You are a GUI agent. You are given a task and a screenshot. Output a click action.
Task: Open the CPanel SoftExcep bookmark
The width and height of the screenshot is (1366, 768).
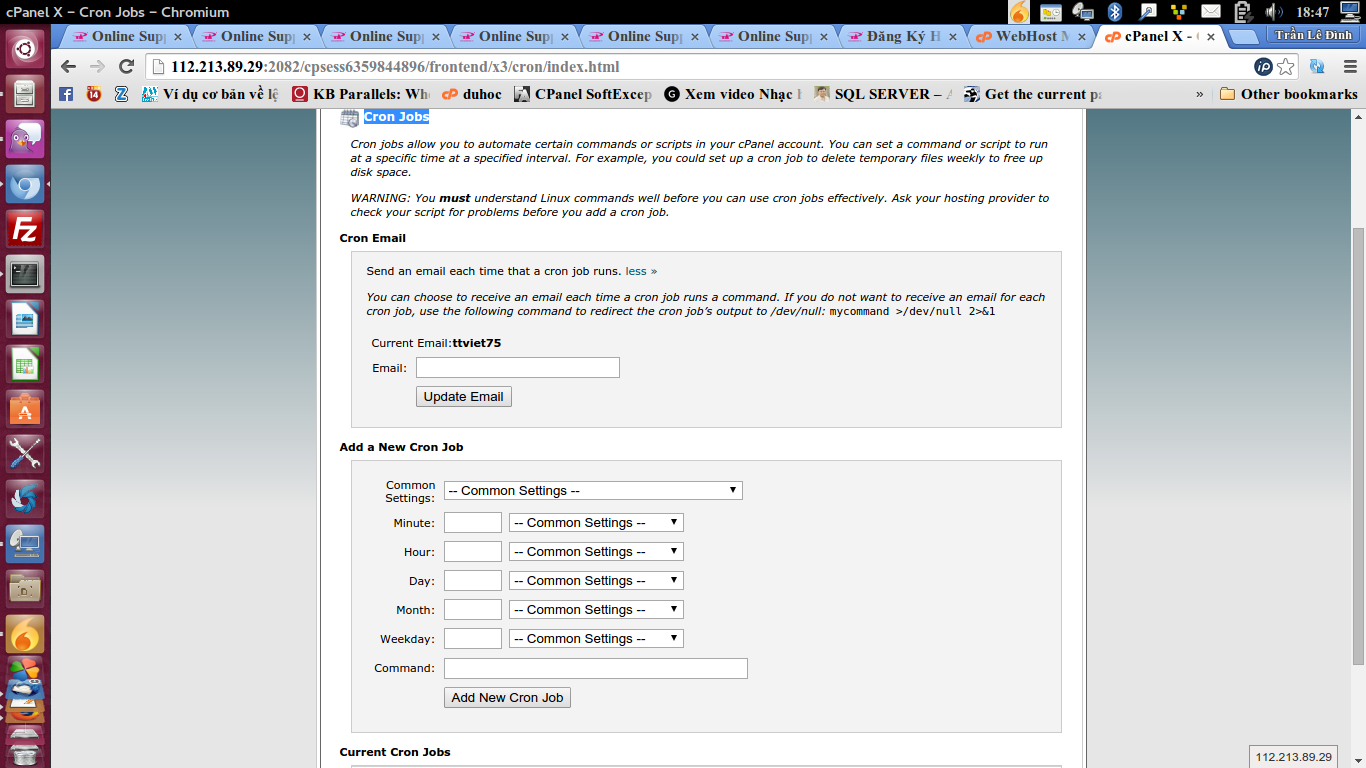pos(583,94)
